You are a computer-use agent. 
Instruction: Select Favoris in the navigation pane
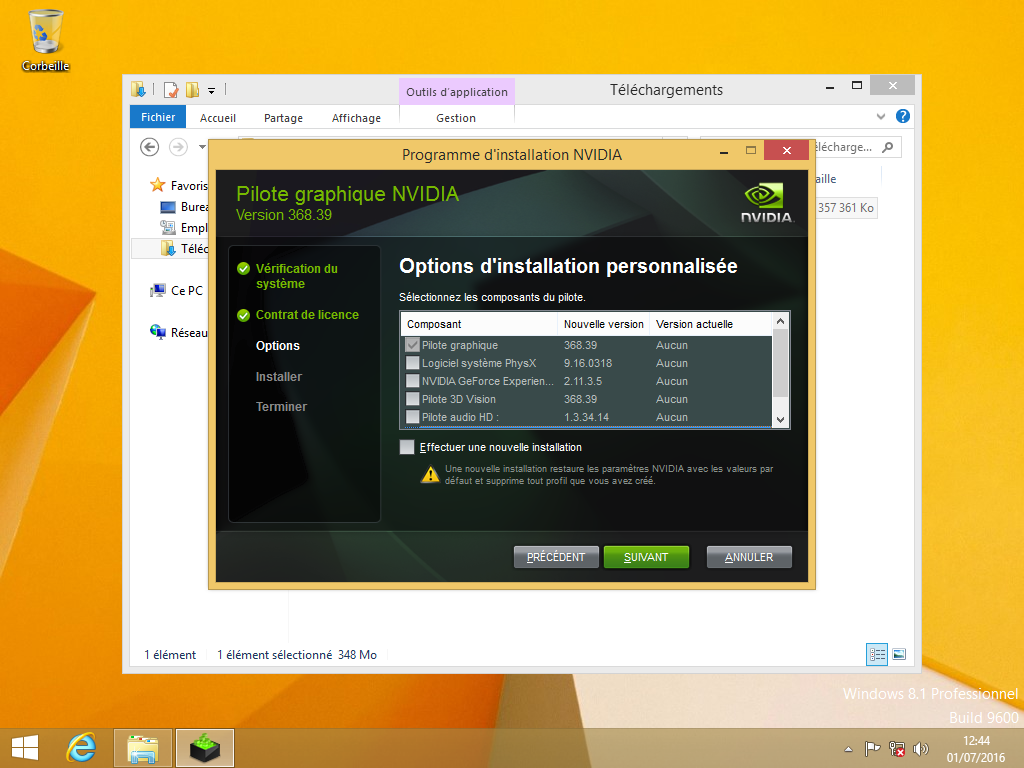[x=178, y=185]
